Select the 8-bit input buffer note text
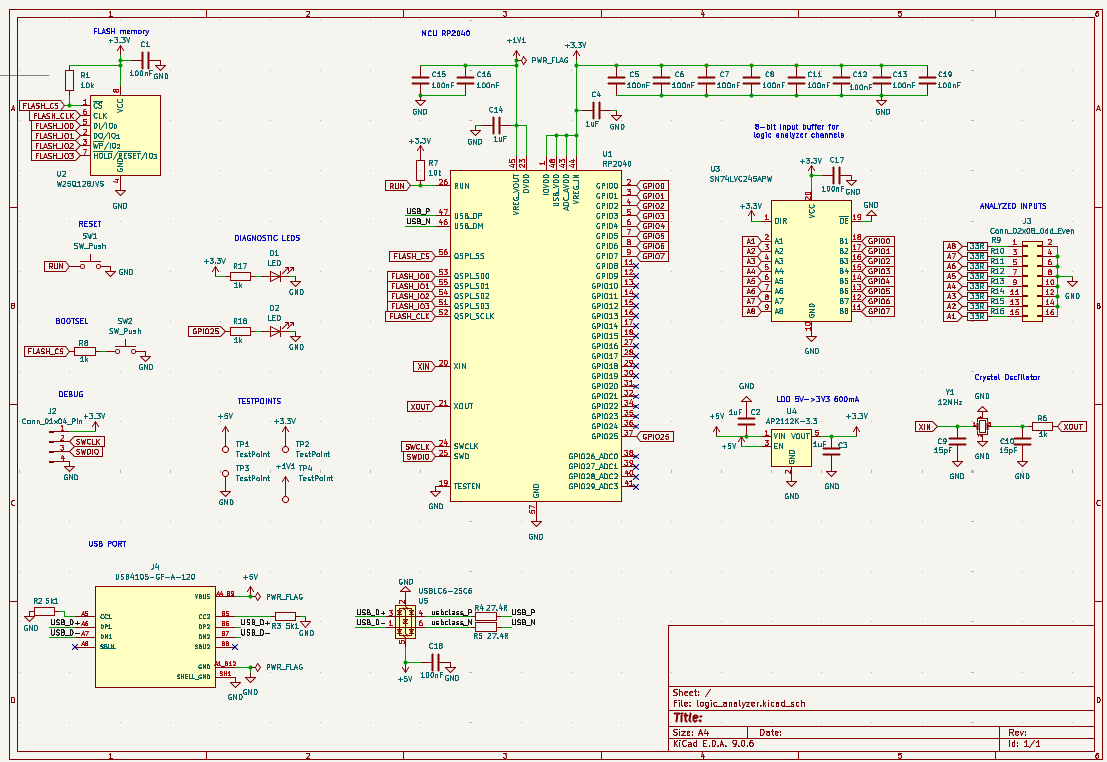1107x762 pixels. coord(798,131)
